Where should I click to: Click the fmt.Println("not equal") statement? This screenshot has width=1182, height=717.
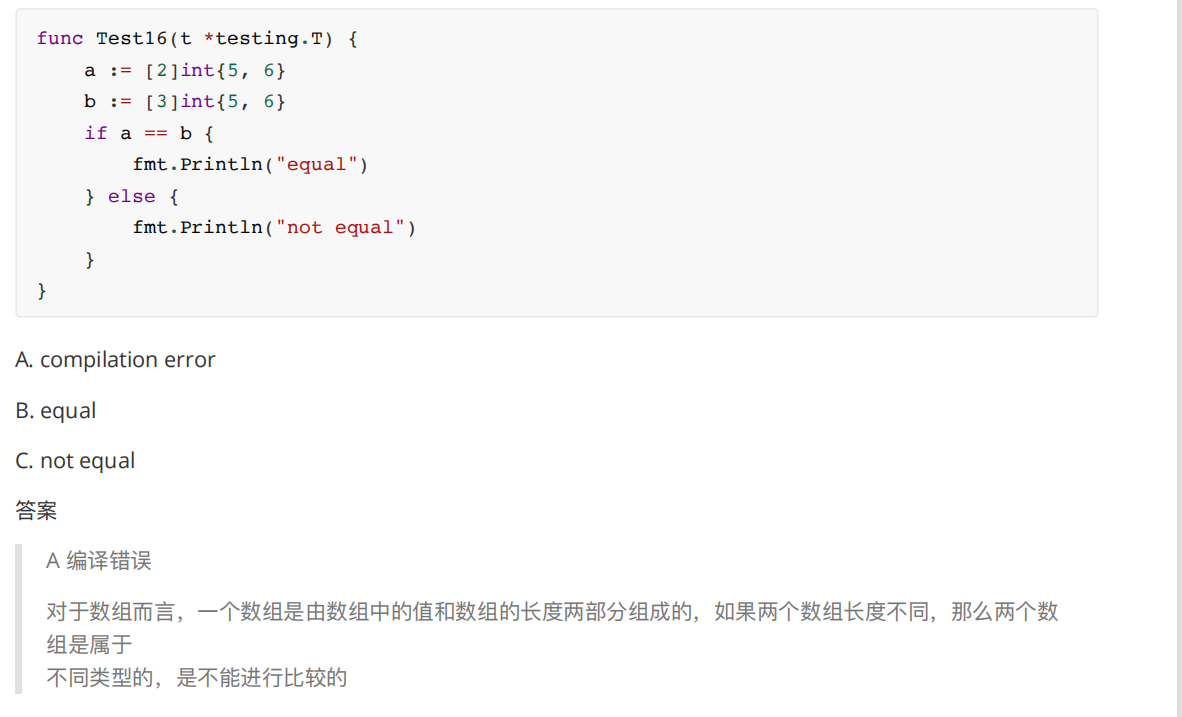273,227
